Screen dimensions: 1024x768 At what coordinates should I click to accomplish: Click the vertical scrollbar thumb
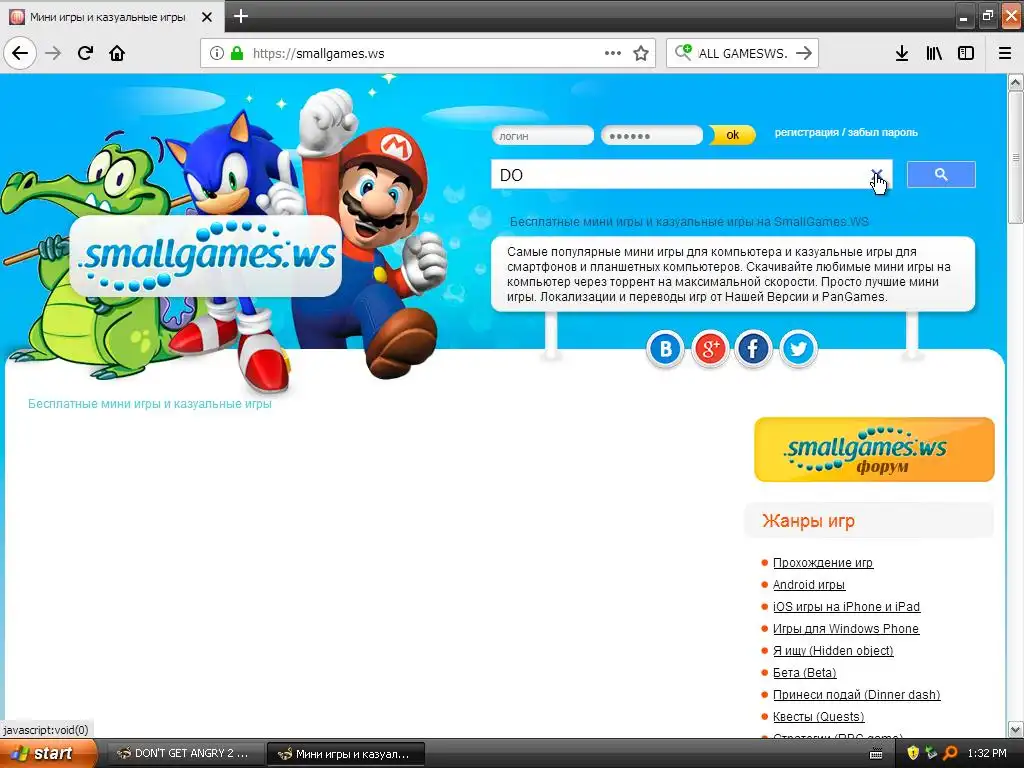pos(1016,157)
